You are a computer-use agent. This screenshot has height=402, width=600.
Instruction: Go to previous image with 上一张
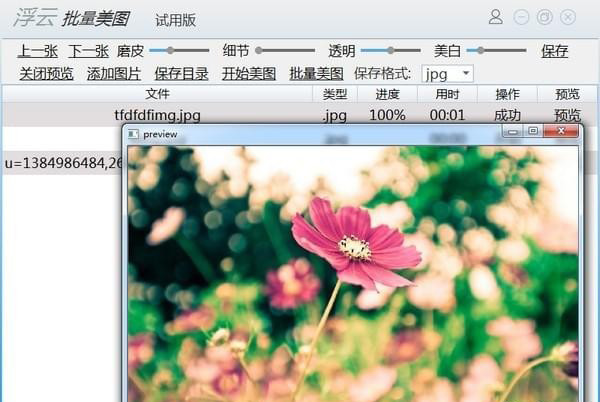pyautogui.click(x=38, y=51)
